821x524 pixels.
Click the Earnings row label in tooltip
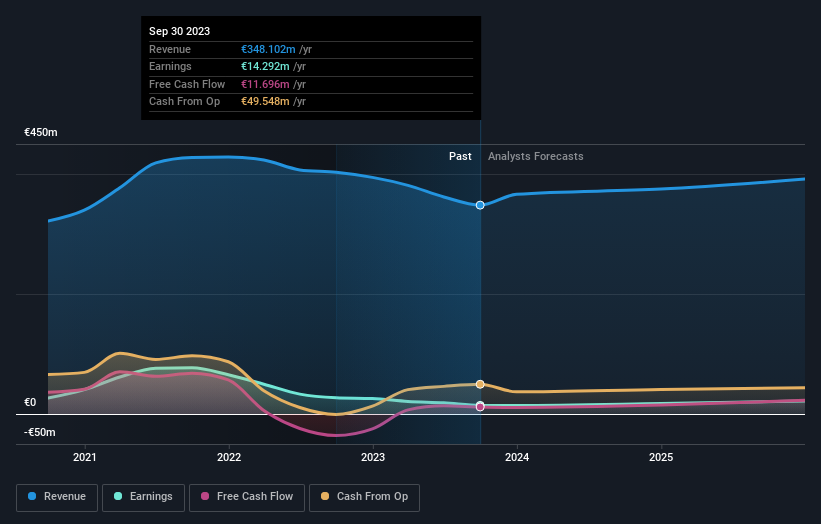pos(170,66)
